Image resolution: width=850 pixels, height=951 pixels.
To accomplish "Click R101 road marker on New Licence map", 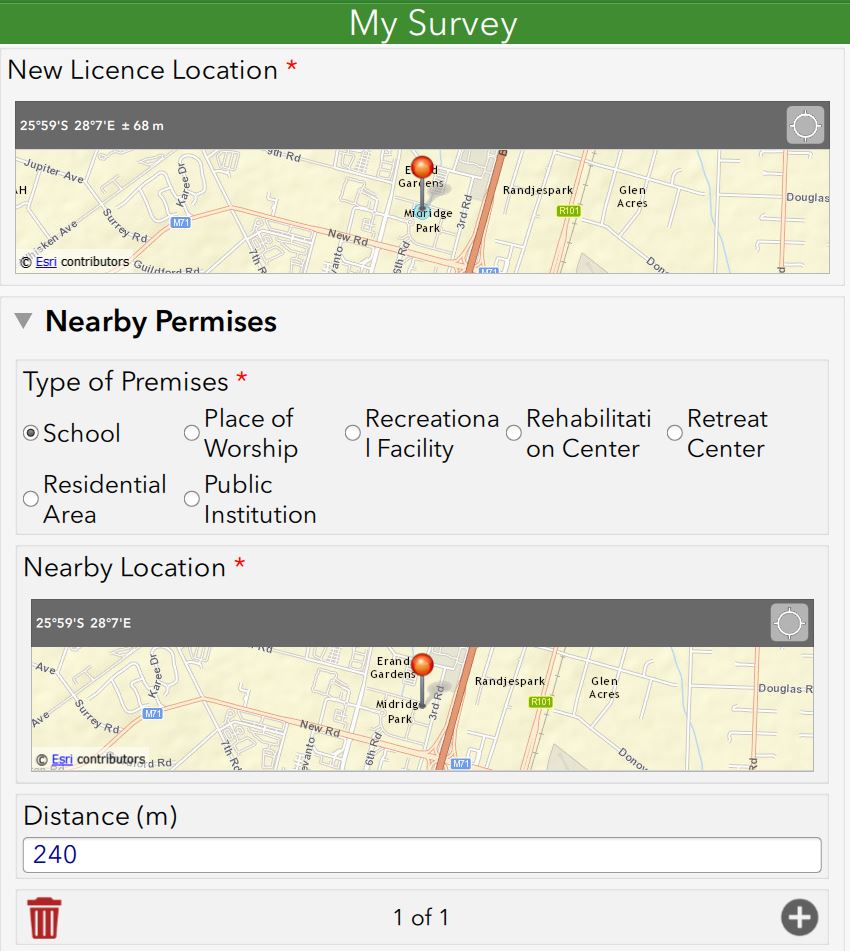I will click(569, 211).
